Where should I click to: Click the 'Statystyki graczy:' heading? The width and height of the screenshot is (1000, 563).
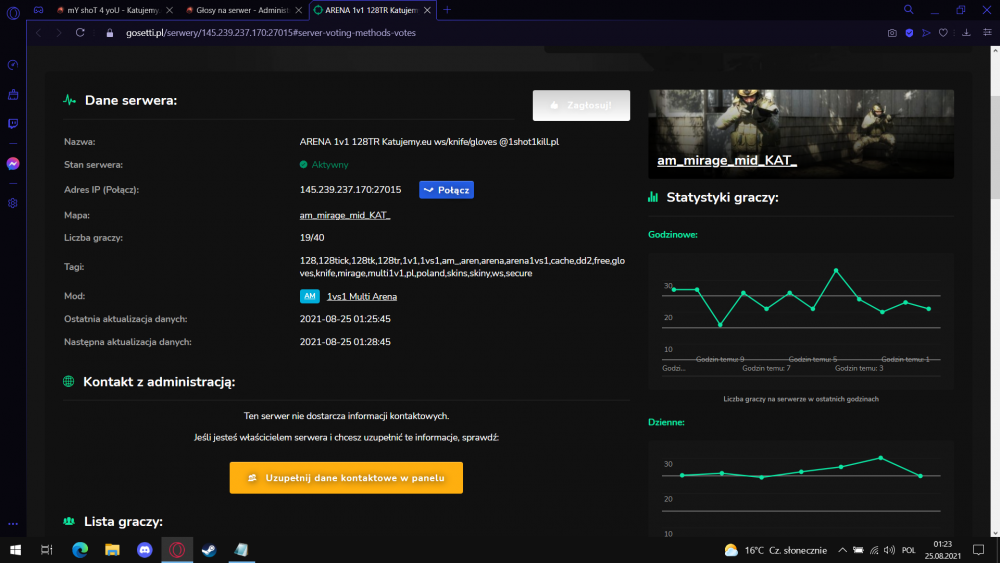click(x=722, y=198)
